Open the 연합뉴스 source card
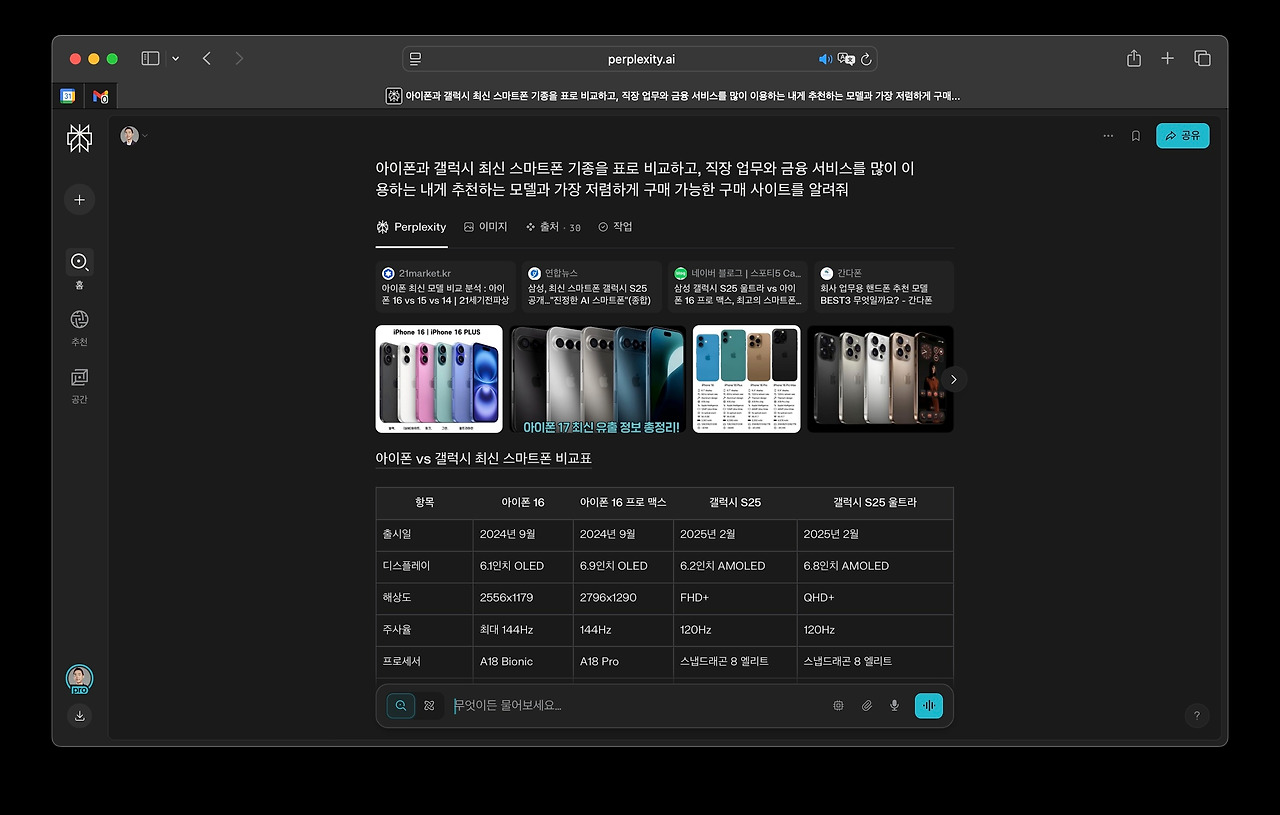Viewport: 1280px width, 815px height. click(592, 287)
